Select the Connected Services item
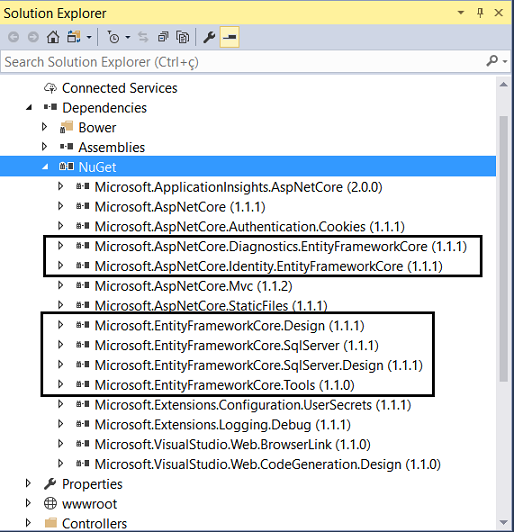This screenshot has height=532, width=514. tap(119, 88)
